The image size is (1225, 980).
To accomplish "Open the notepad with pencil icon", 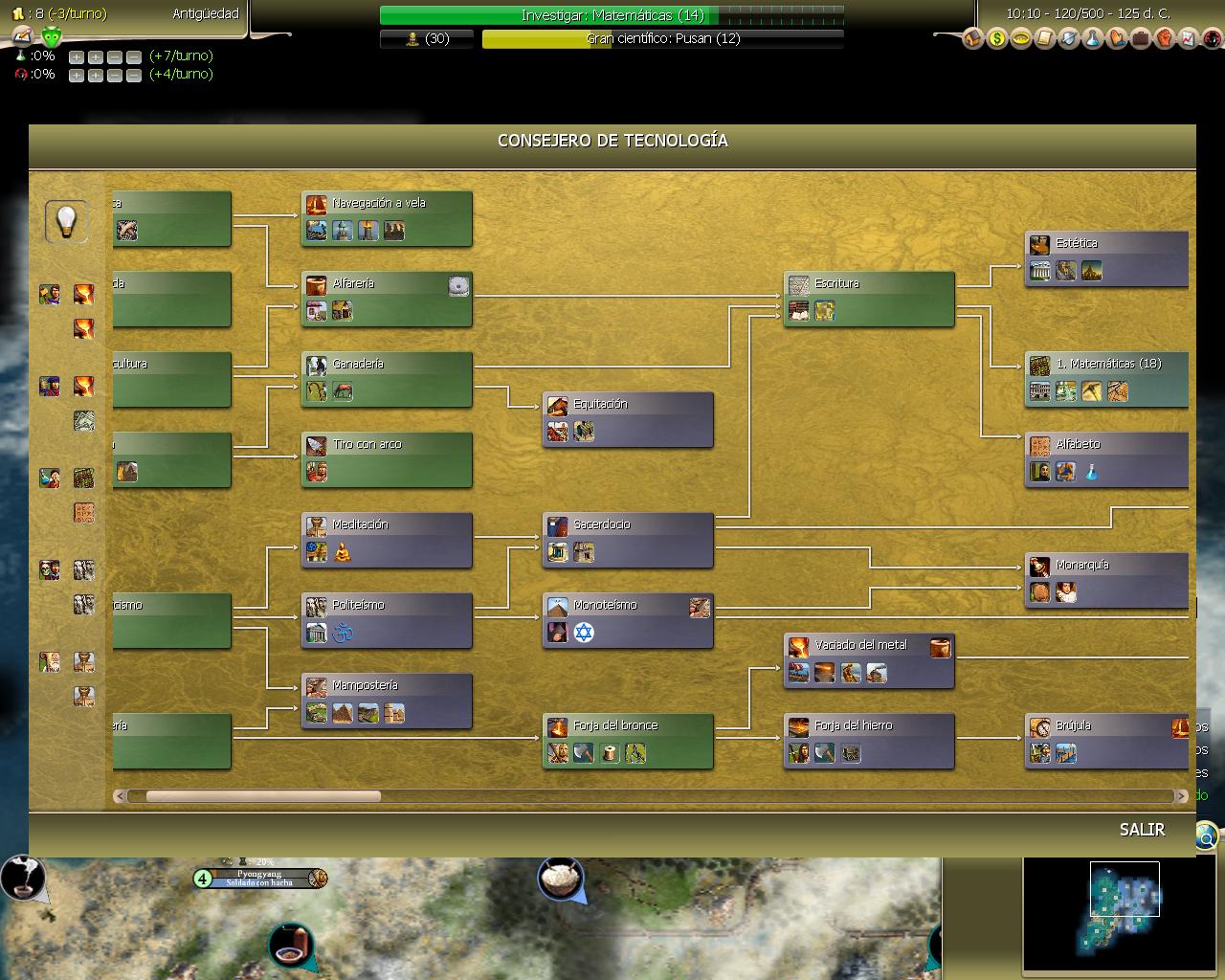I will pos(21,37).
